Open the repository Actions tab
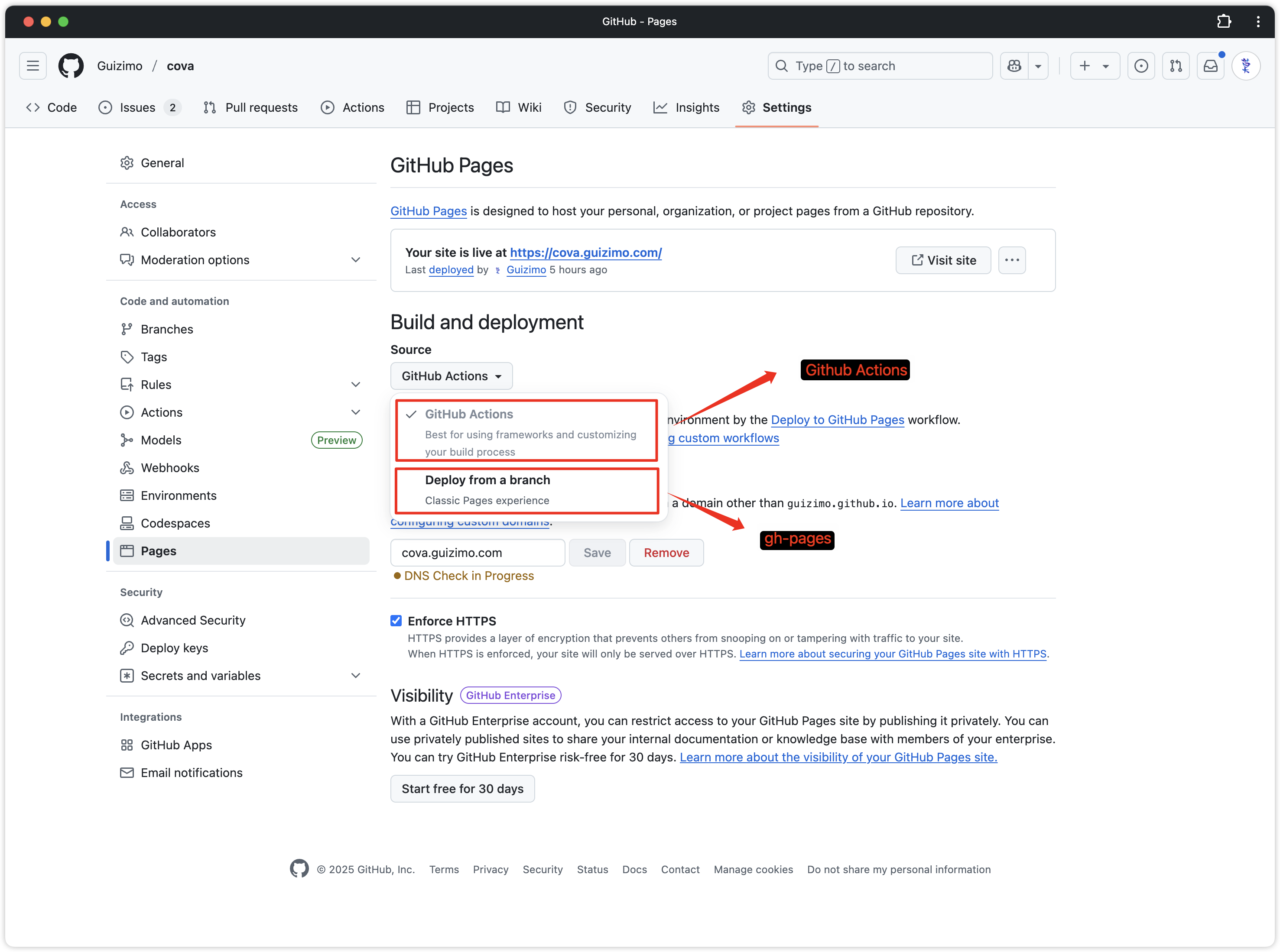The width and height of the screenshot is (1280, 952). click(352, 107)
